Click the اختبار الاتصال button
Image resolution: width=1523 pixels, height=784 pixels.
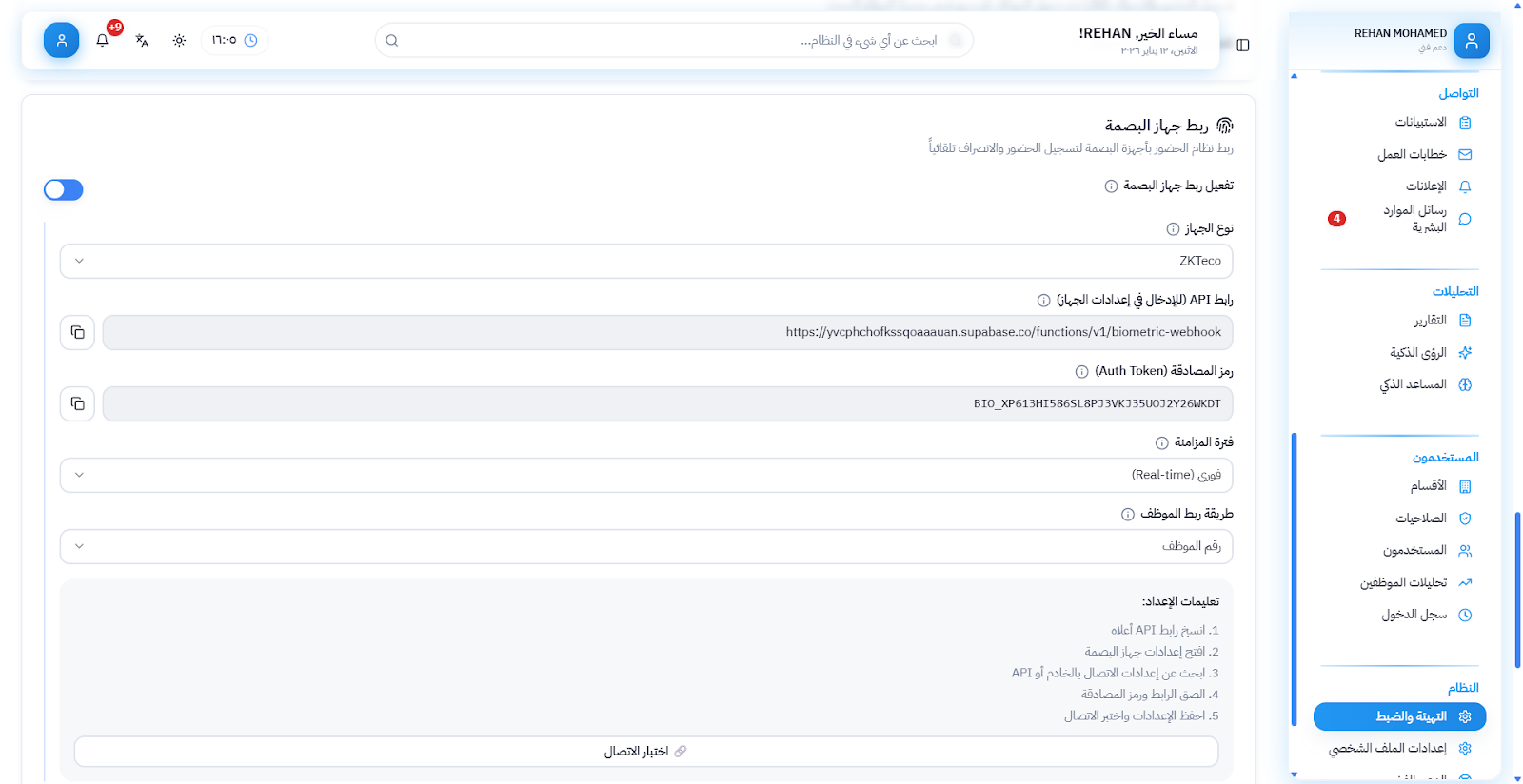[645, 752]
